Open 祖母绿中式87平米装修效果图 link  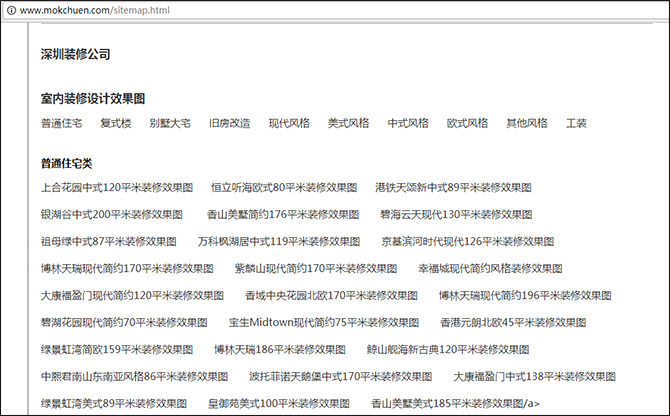[109, 241]
